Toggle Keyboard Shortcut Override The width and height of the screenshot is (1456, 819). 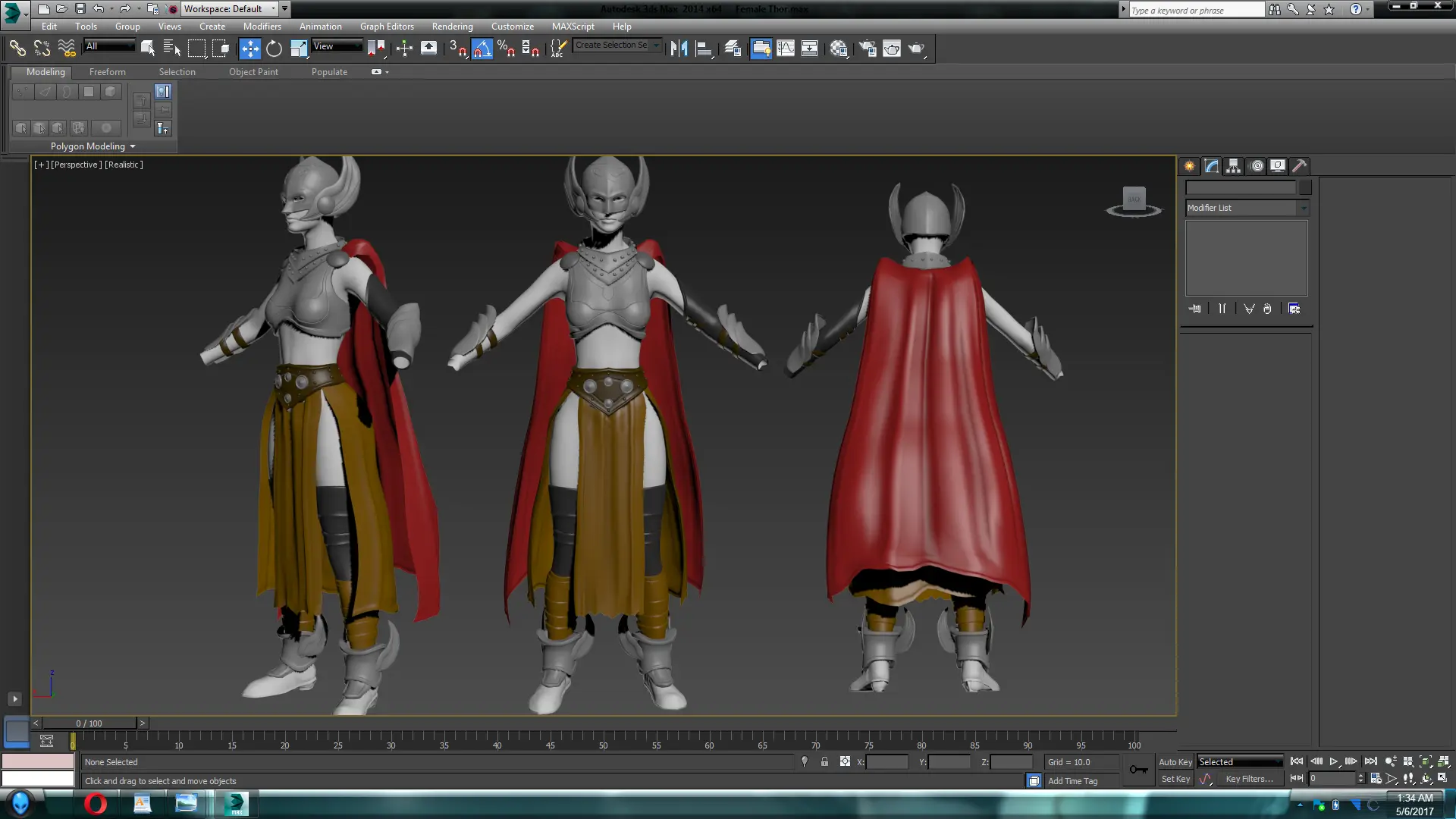pos(428,49)
